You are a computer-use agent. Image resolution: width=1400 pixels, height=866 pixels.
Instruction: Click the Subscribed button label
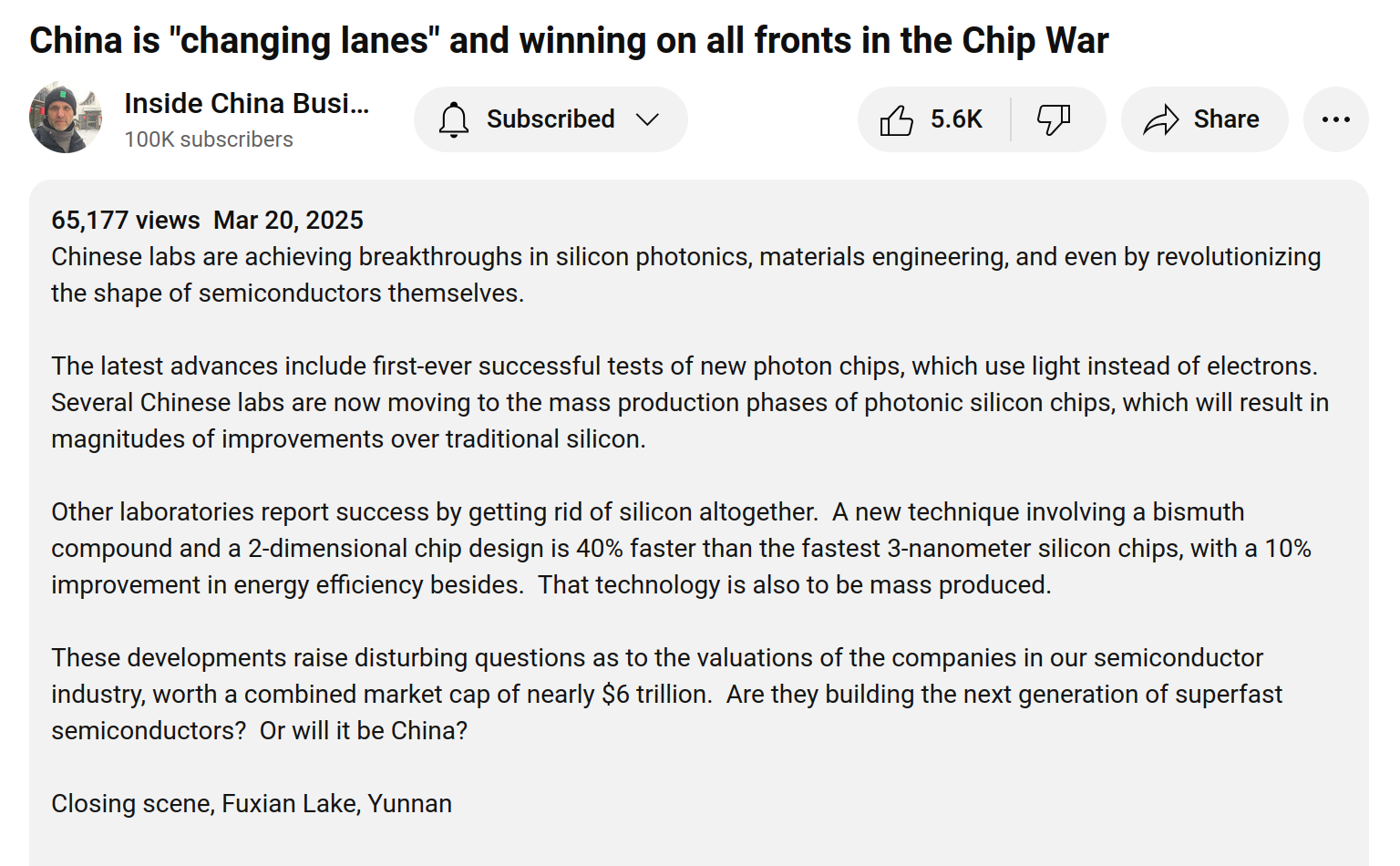551,119
